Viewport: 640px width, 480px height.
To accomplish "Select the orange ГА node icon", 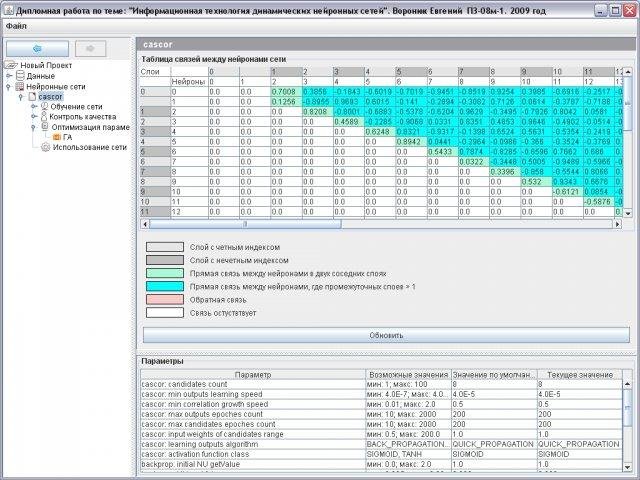I will (x=56, y=137).
